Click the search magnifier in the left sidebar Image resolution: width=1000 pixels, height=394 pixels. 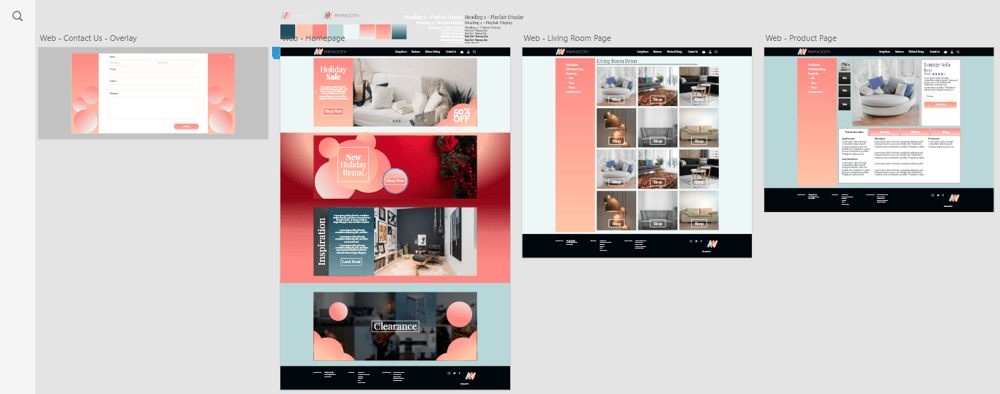(17, 16)
